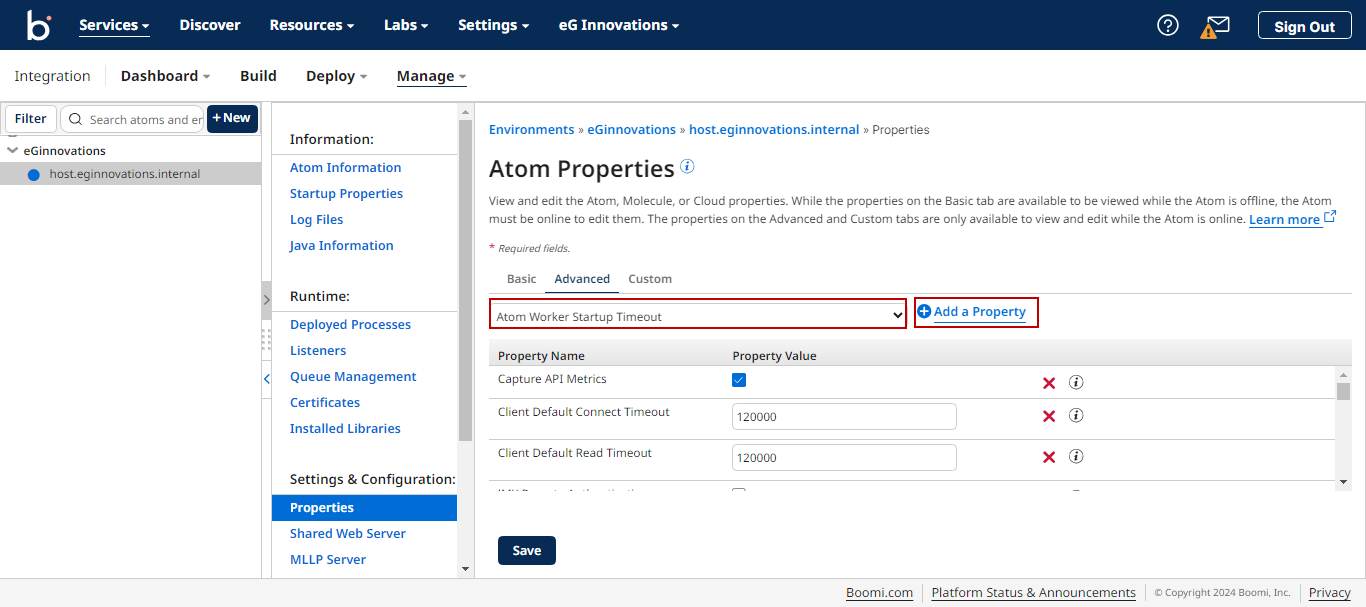Expand the Manage dropdown

pos(432,76)
